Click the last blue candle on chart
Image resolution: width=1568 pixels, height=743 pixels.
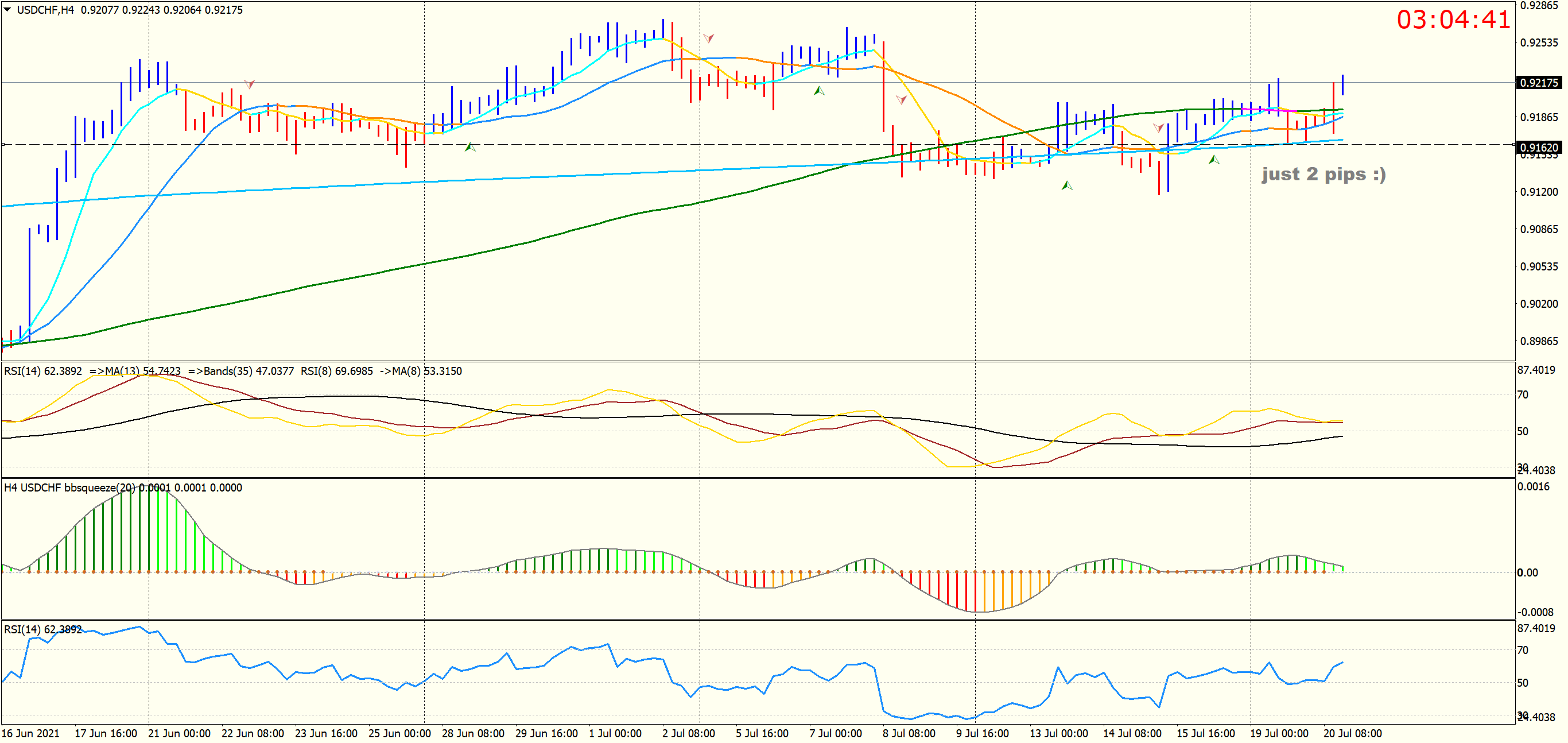tap(1342, 84)
